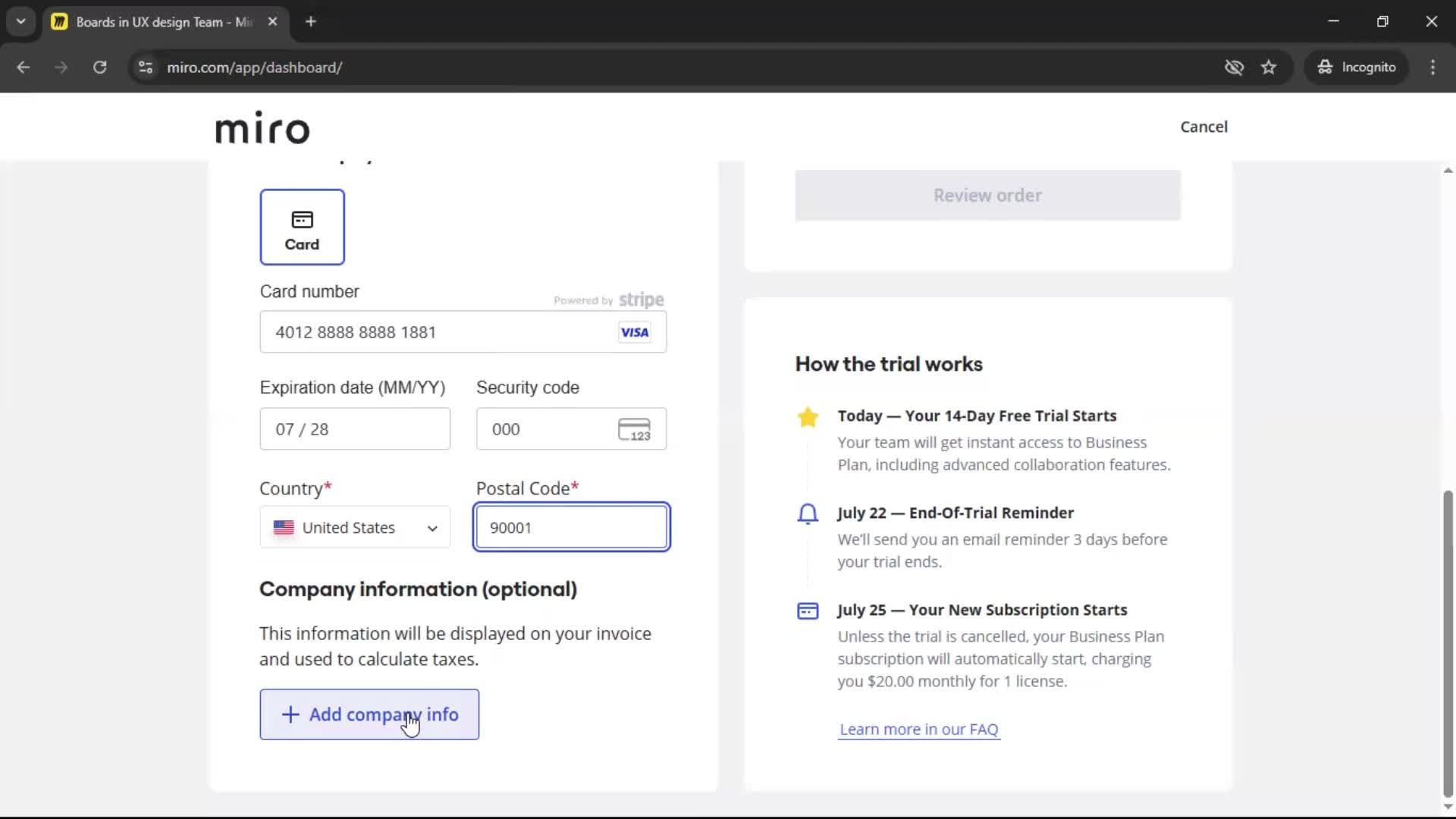The image size is (1456, 819).
Task: Click the 'Expiration date (MM/YY)' label
Action: tap(353, 388)
